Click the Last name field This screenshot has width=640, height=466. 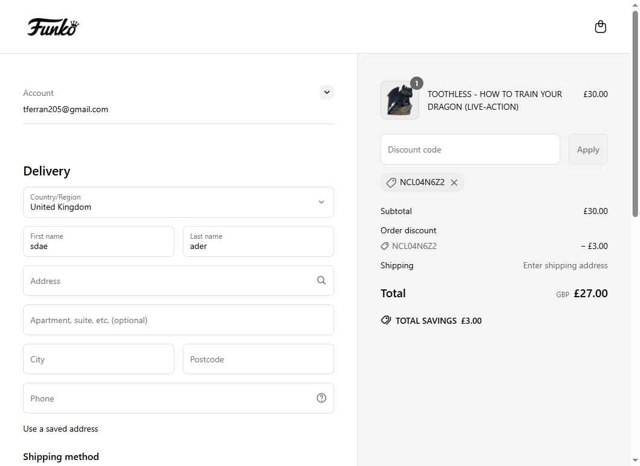[x=258, y=241]
